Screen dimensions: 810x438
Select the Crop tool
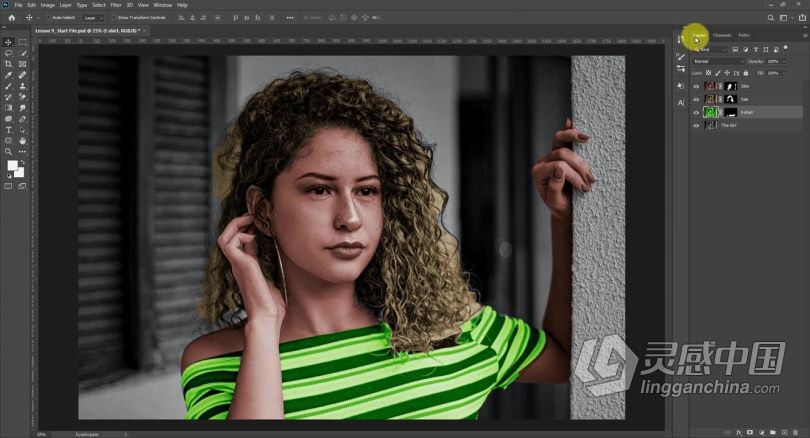pos(8,64)
